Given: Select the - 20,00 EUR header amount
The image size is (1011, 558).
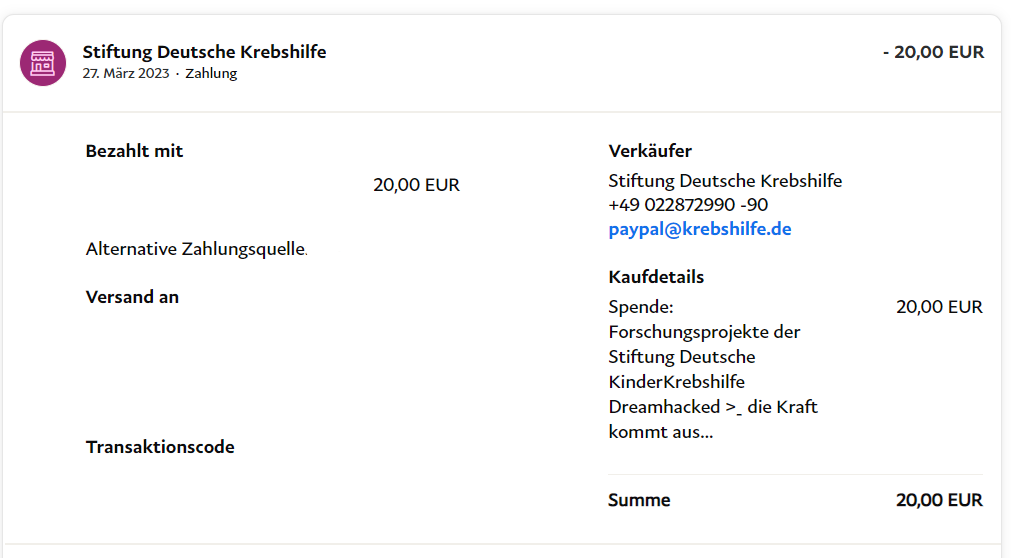Looking at the screenshot, I should coord(933,52).
